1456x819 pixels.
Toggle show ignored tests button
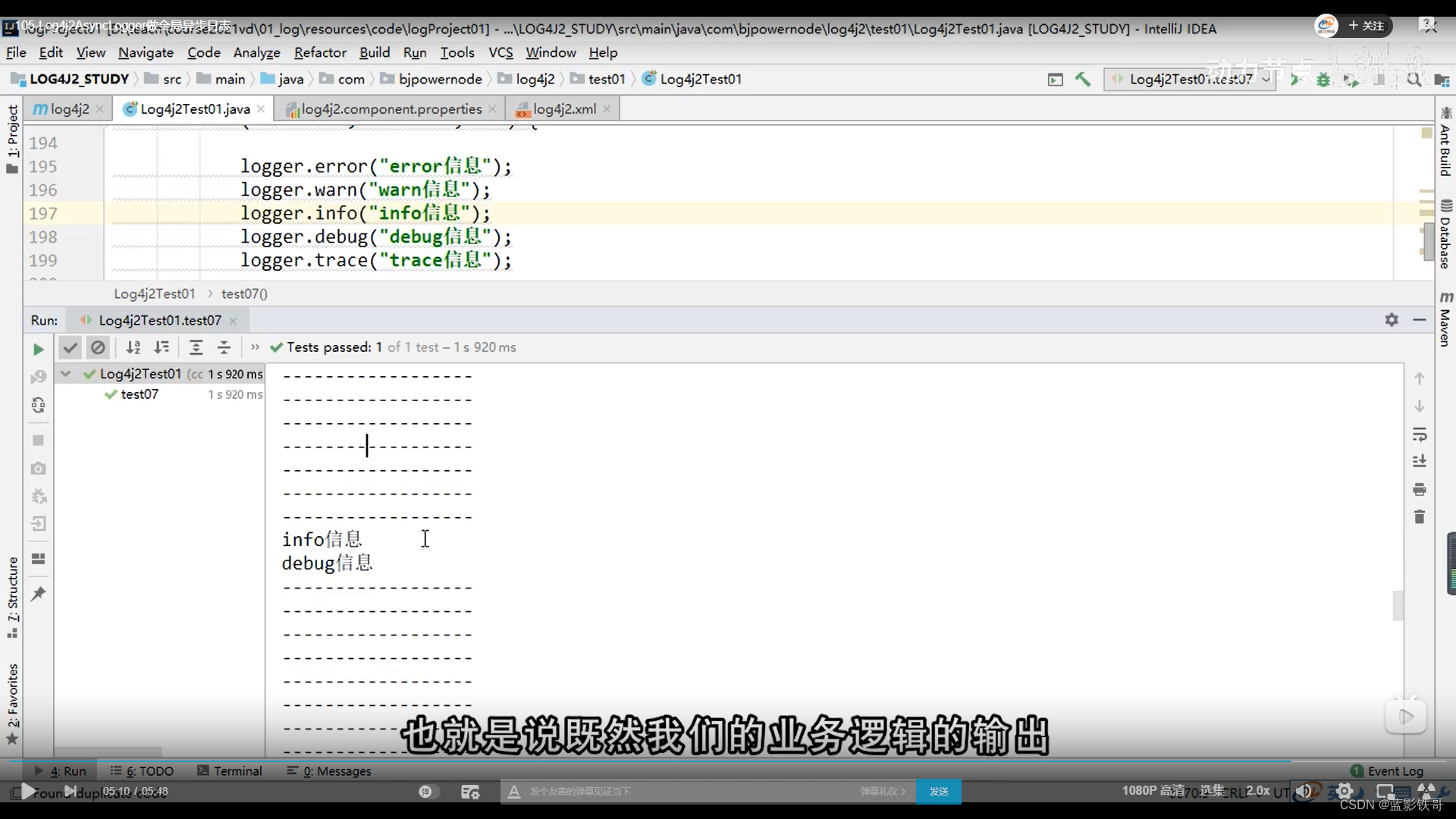tap(98, 347)
